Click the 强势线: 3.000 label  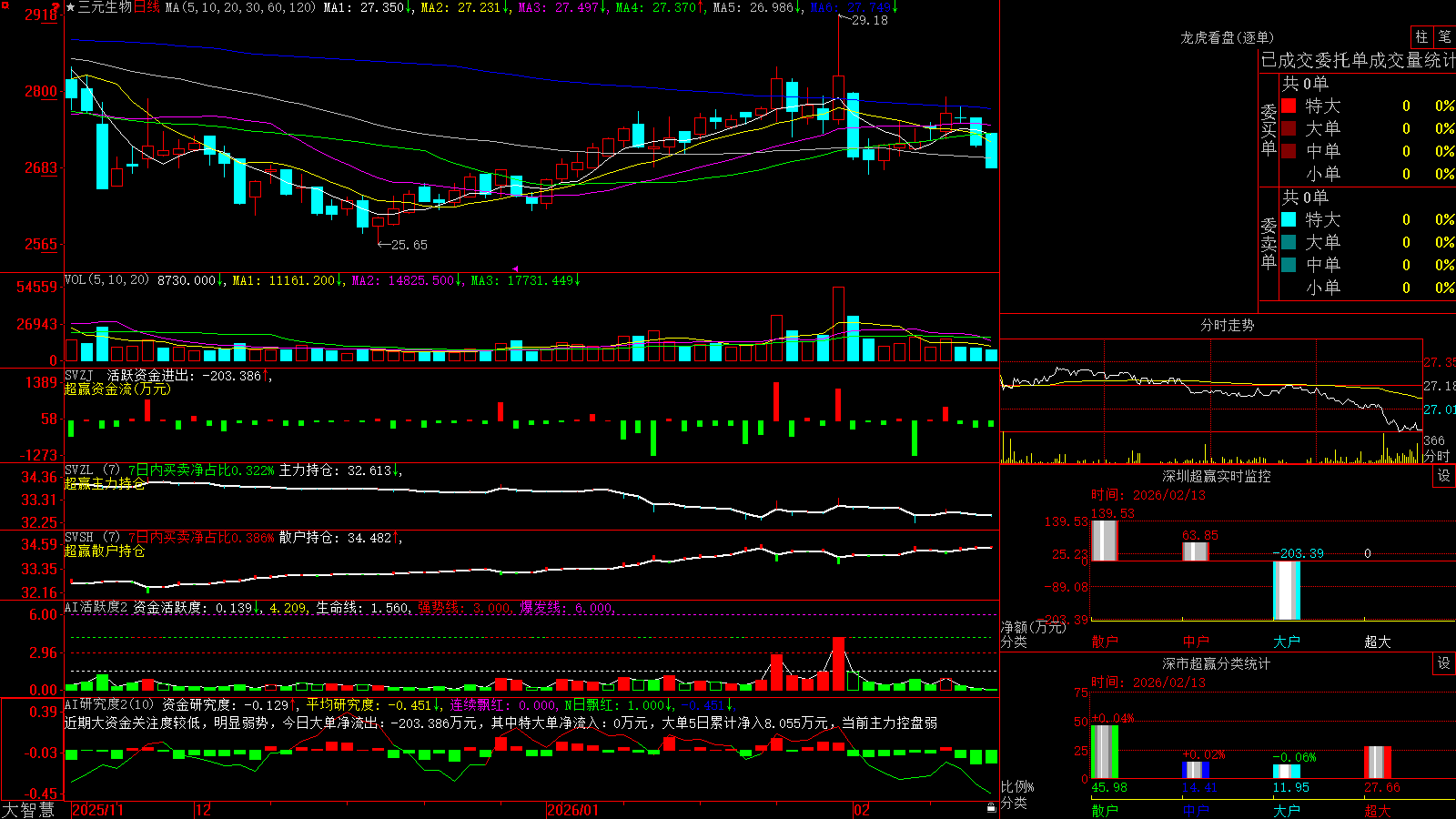pyautogui.click(x=464, y=608)
